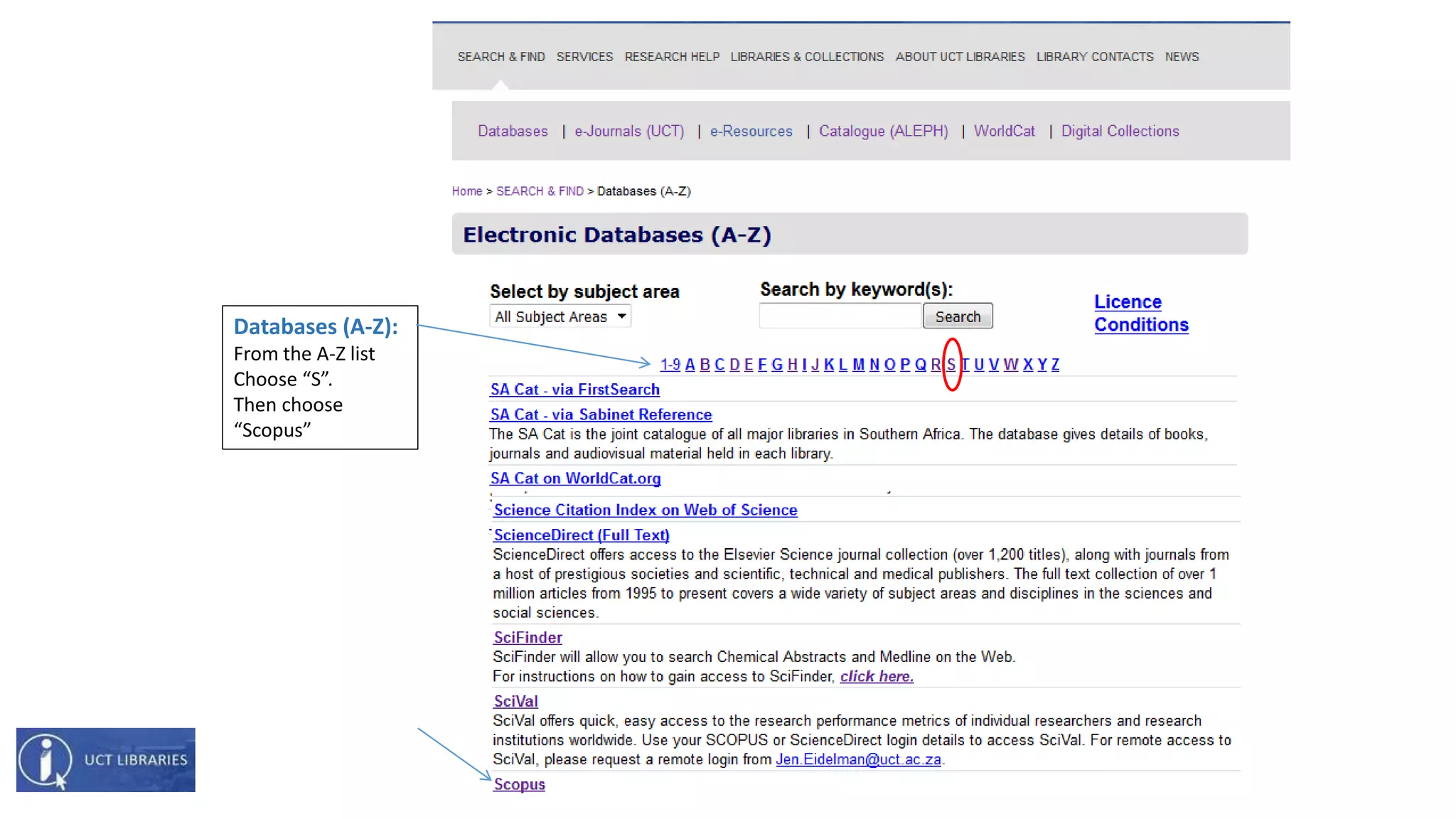The image size is (1456, 819).
Task: Open the e-Resources link
Action: (751, 131)
